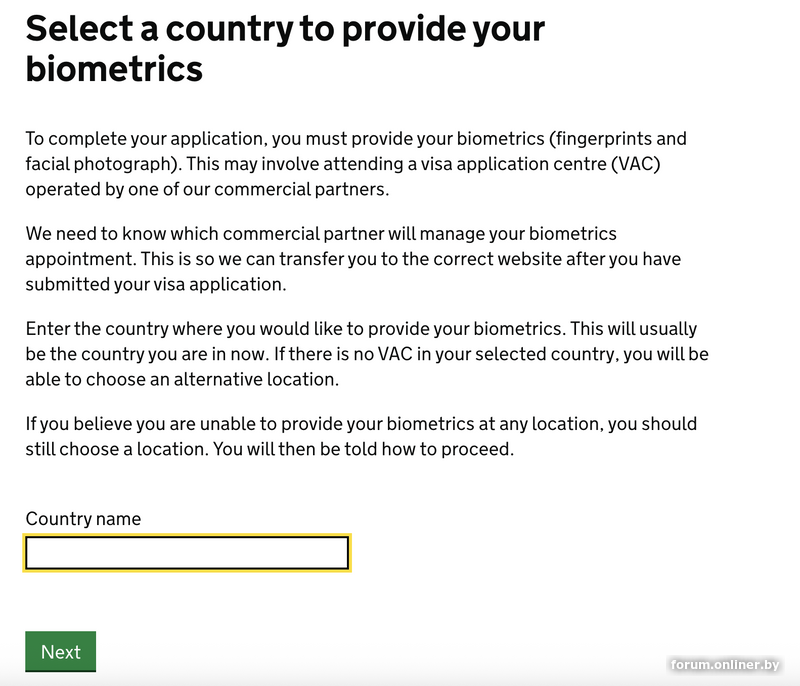800x686 pixels.
Task: Click the paragraph starting "If you believe"
Action: [360, 436]
